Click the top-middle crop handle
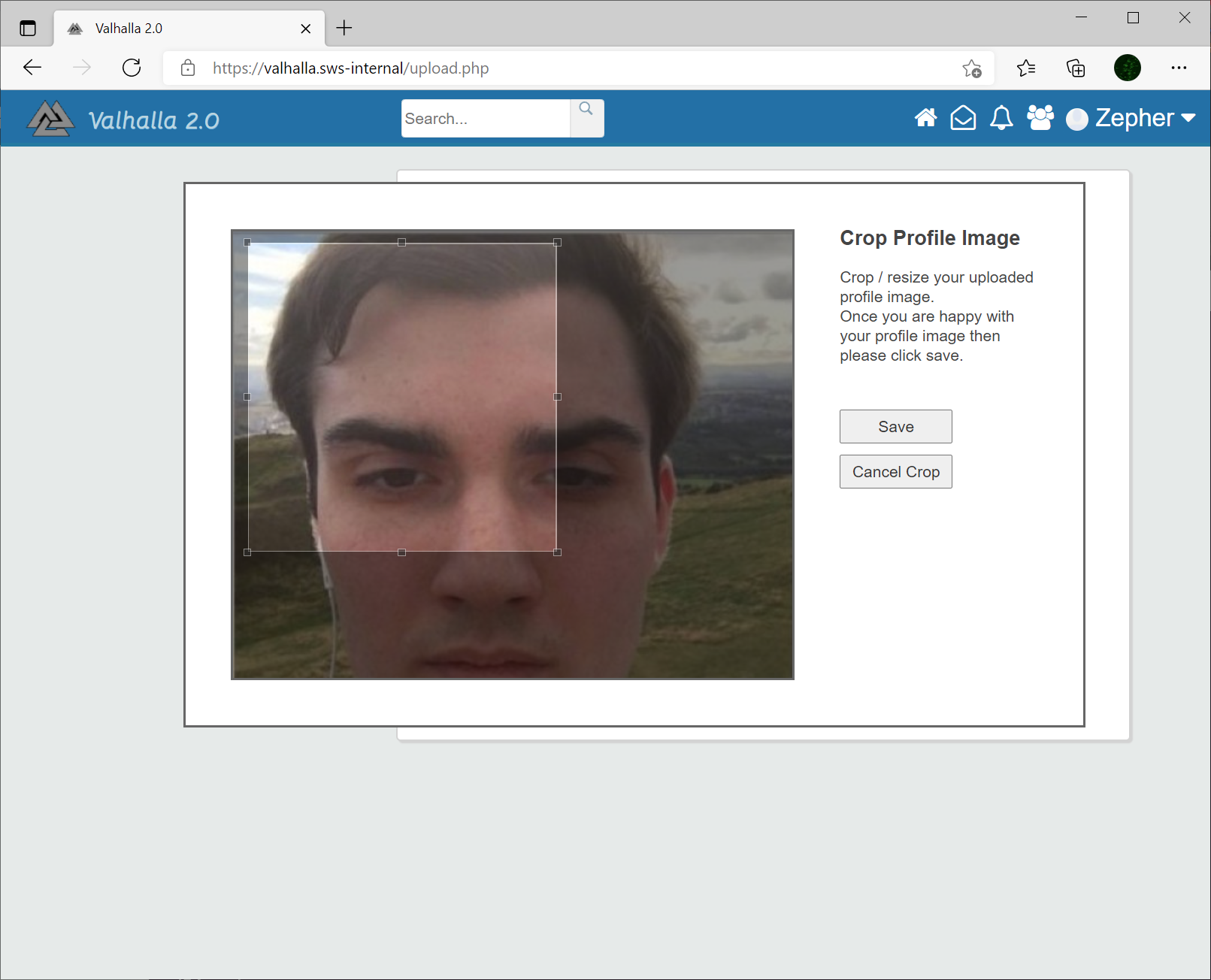Screen dimensions: 1211x980 (x=402, y=242)
